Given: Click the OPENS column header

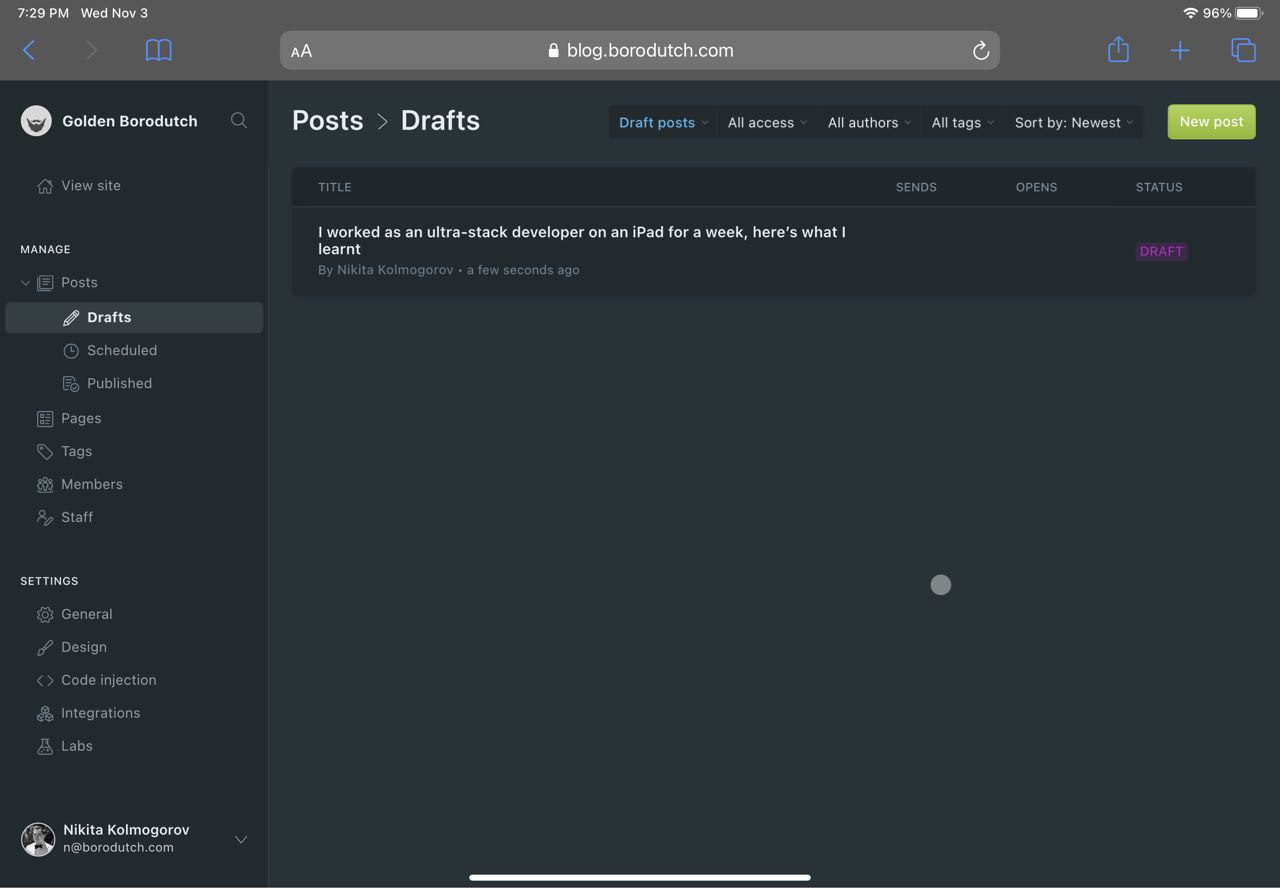Looking at the screenshot, I should pos(1036,187).
